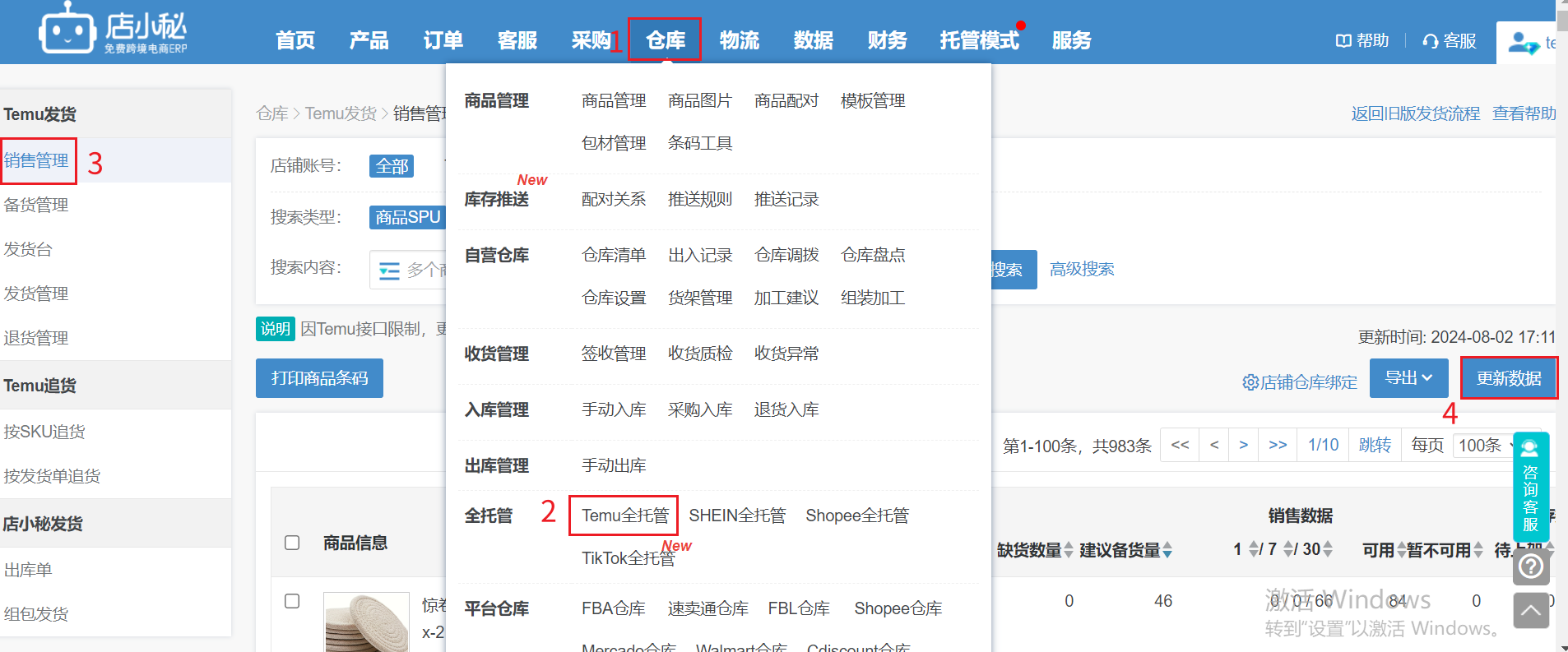Select TikTok全托管 in the dropdown menu
Viewport: 1568px width, 652px height.
click(629, 558)
